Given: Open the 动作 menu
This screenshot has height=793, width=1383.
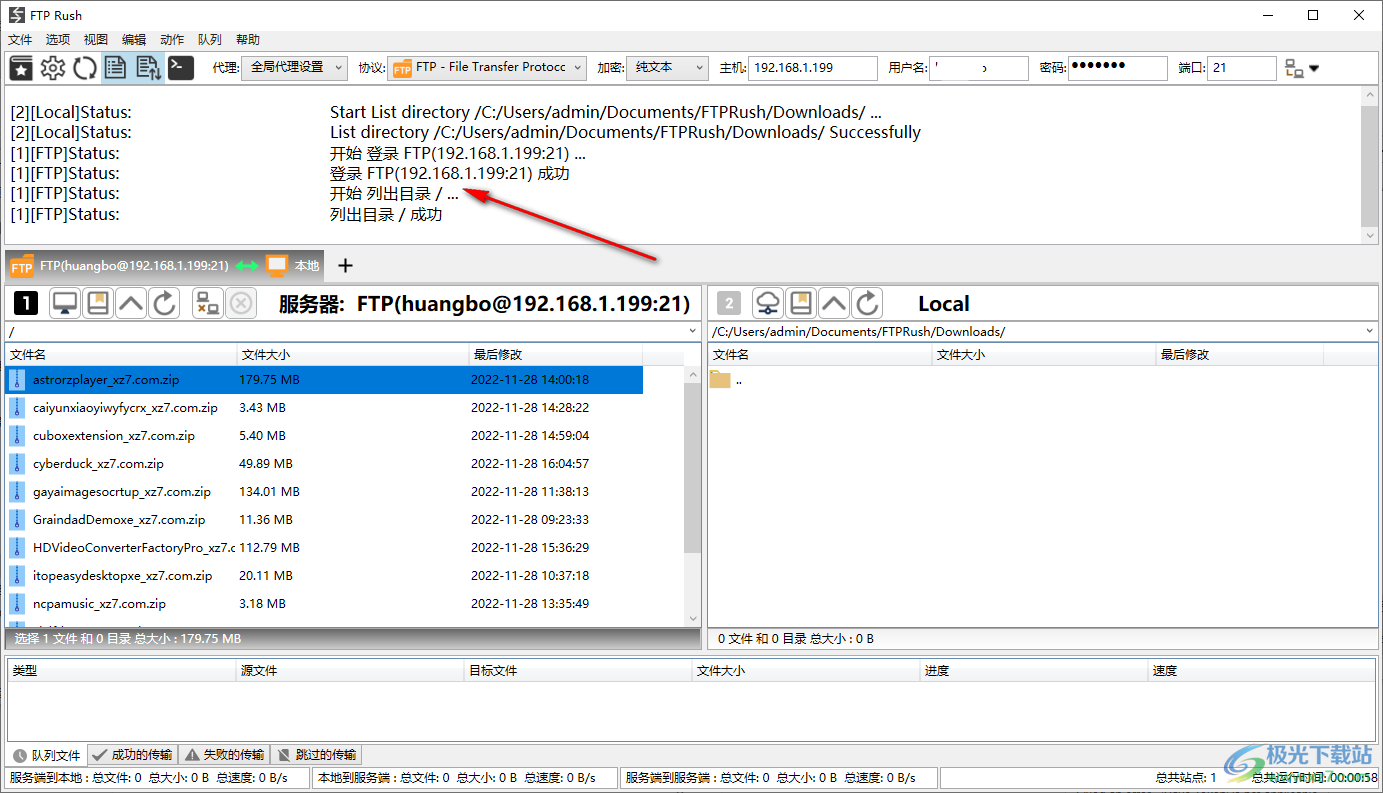Looking at the screenshot, I should [x=172, y=40].
